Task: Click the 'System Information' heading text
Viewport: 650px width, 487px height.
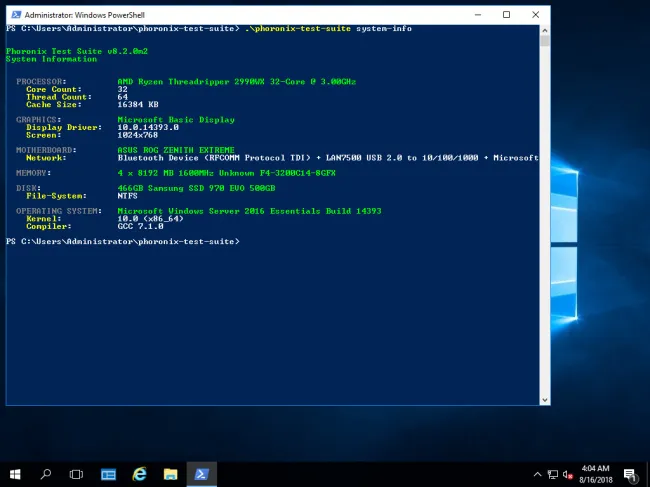Action: (51, 59)
